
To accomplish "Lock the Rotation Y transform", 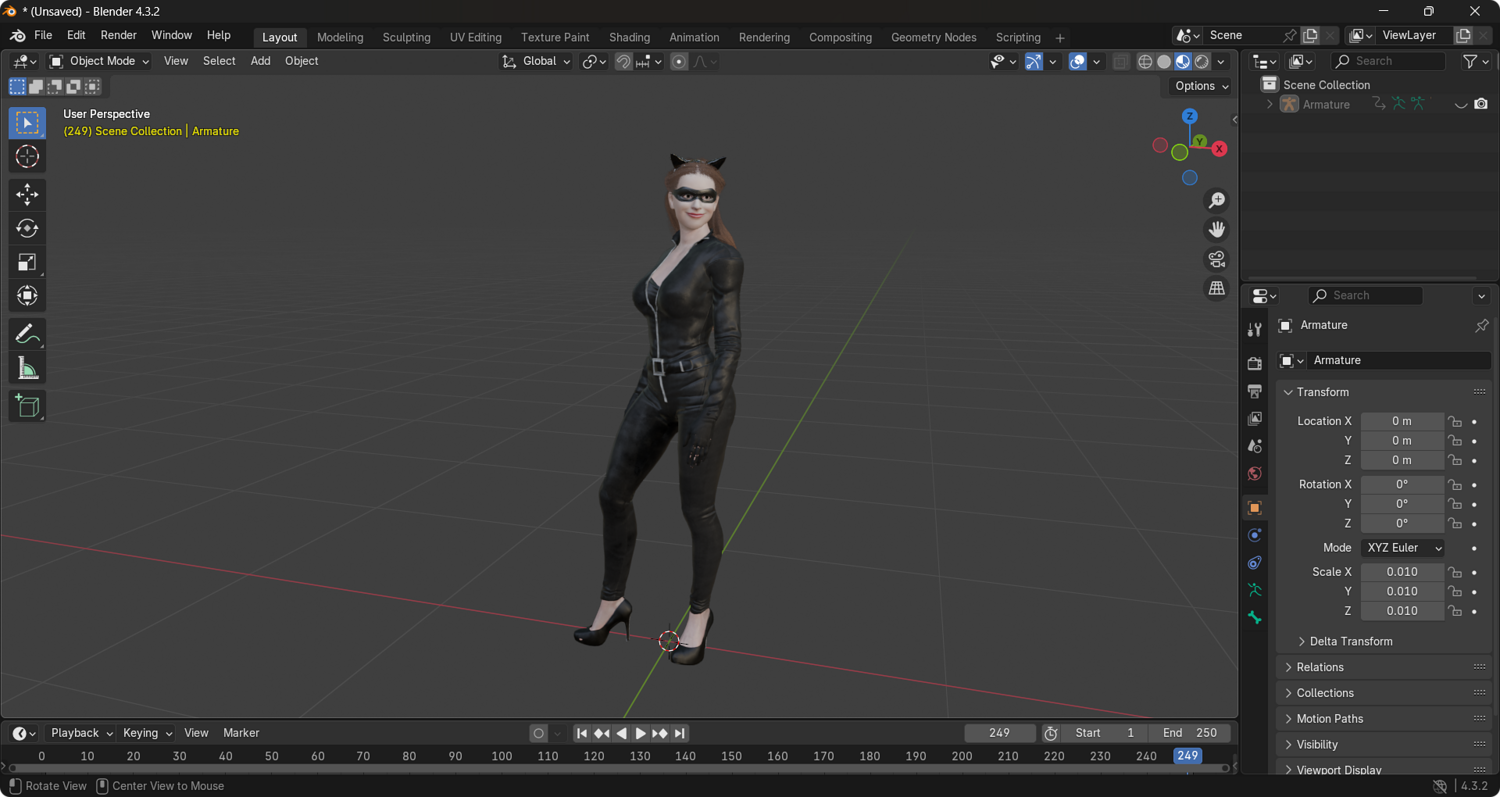I will tap(1456, 504).
